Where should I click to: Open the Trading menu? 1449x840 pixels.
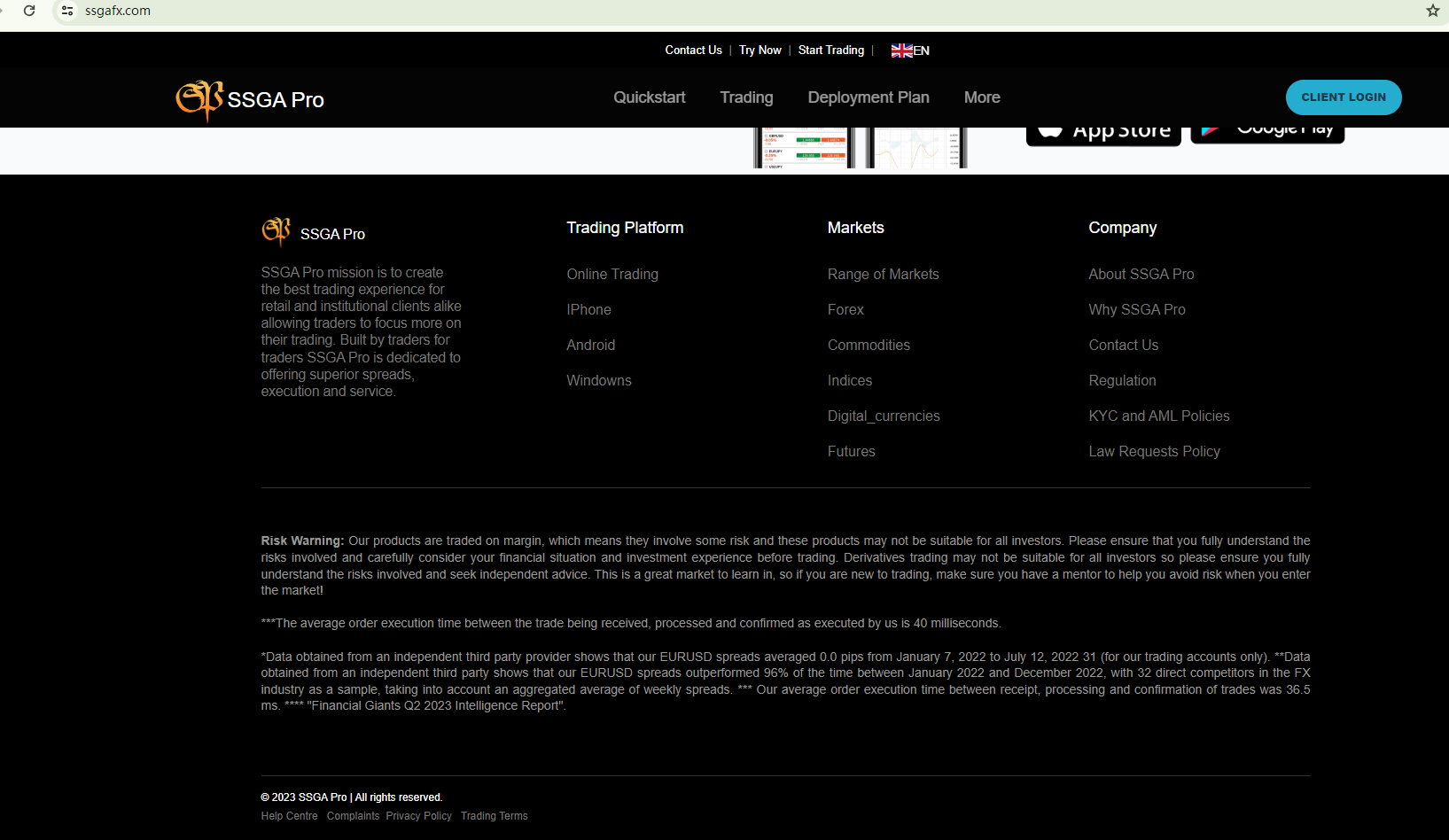click(746, 97)
